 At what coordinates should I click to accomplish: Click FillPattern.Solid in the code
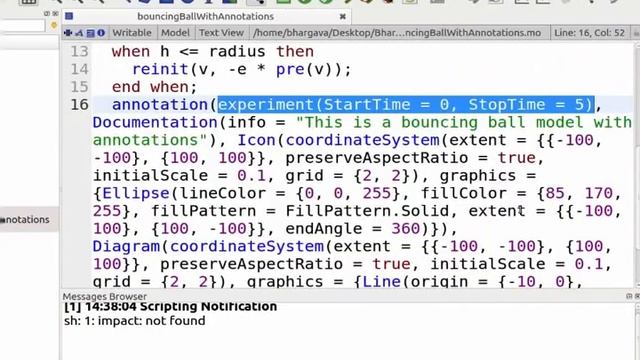tap(367, 211)
